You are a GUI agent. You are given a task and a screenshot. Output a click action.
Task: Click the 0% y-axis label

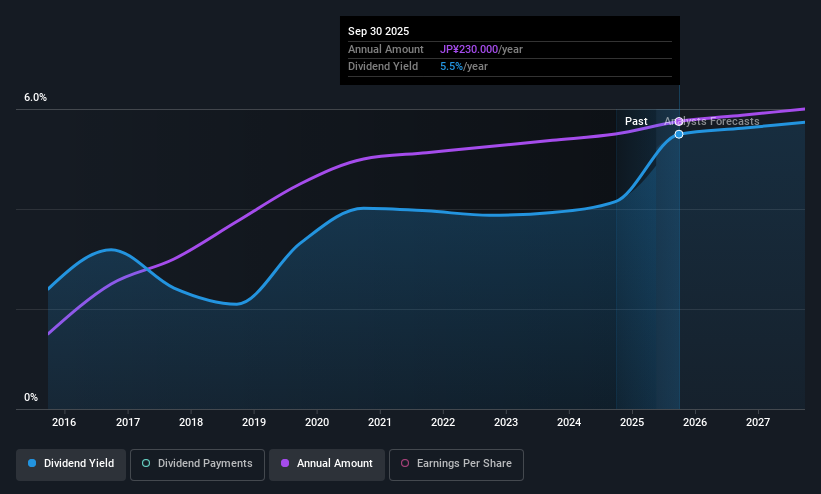pyautogui.click(x=31, y=397)
